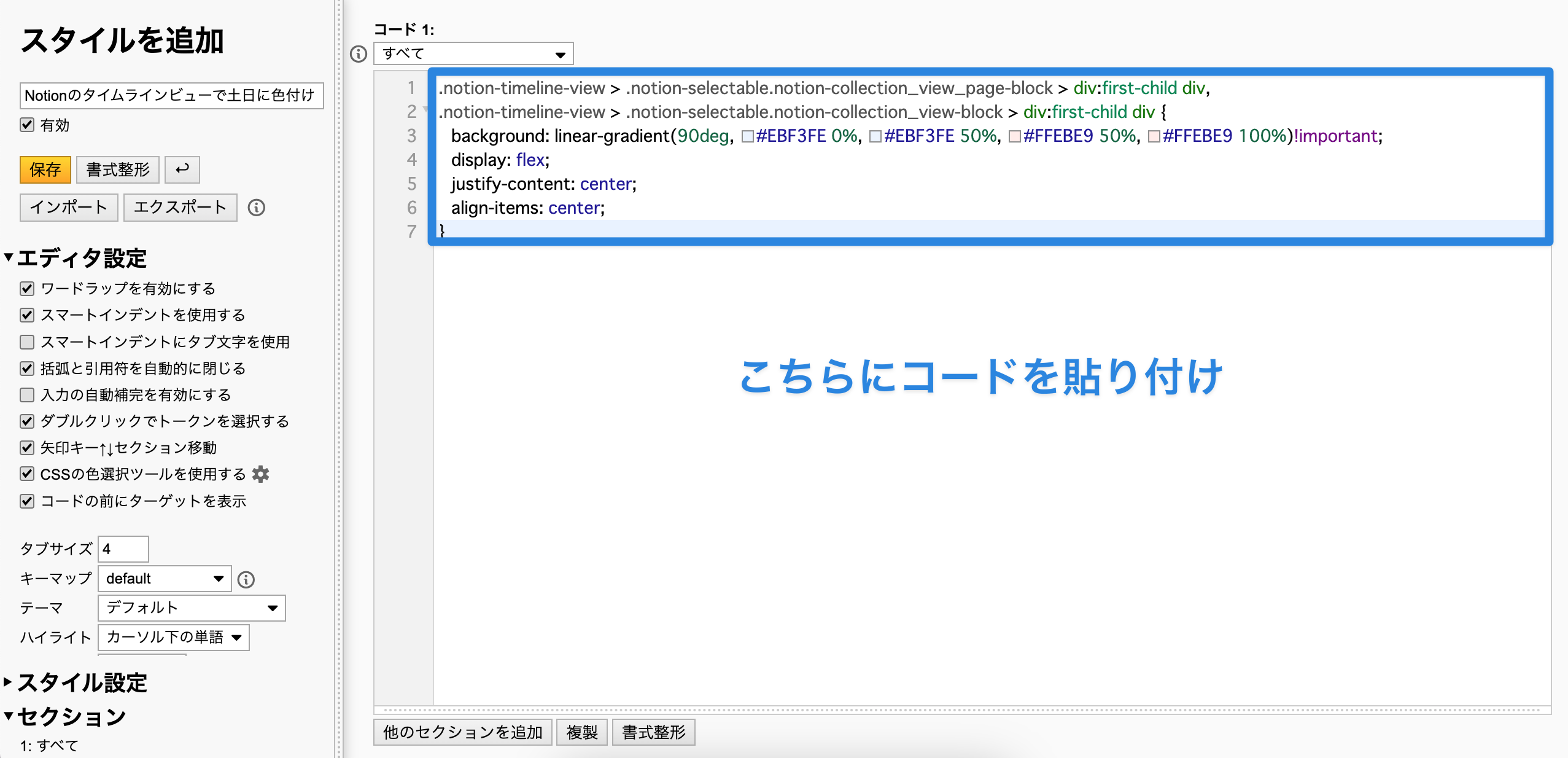Toggle ワードラップを有効にする checkbox
The width and height of the screenshot is (1568, 758).
pos(27,288)
